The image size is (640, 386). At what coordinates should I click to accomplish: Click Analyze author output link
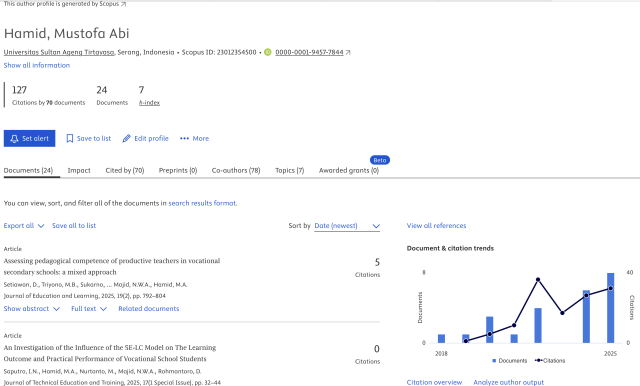pos(509,382)
